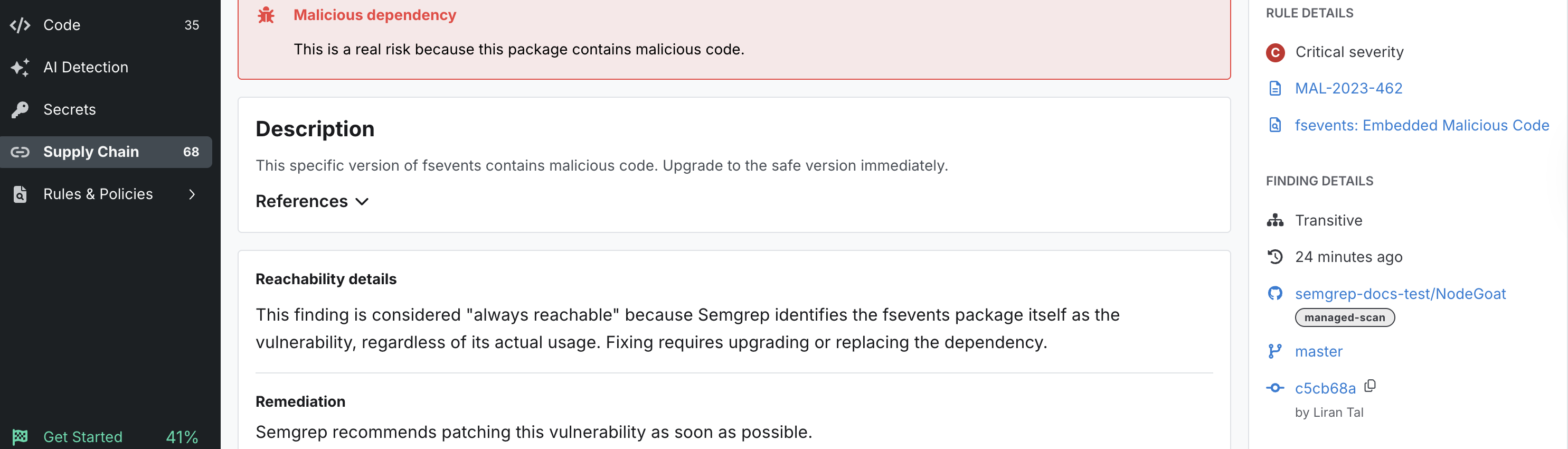The width and height of the screenshot is (1568, 449).
Task: Expand Rules & Policies submenu
Action: tap(191, 194)
